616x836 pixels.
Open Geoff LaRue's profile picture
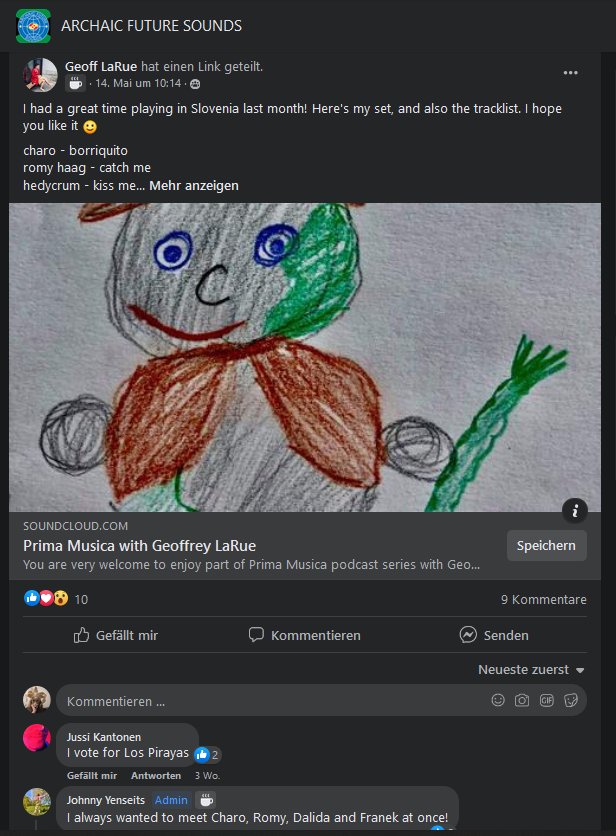(39, 75)
